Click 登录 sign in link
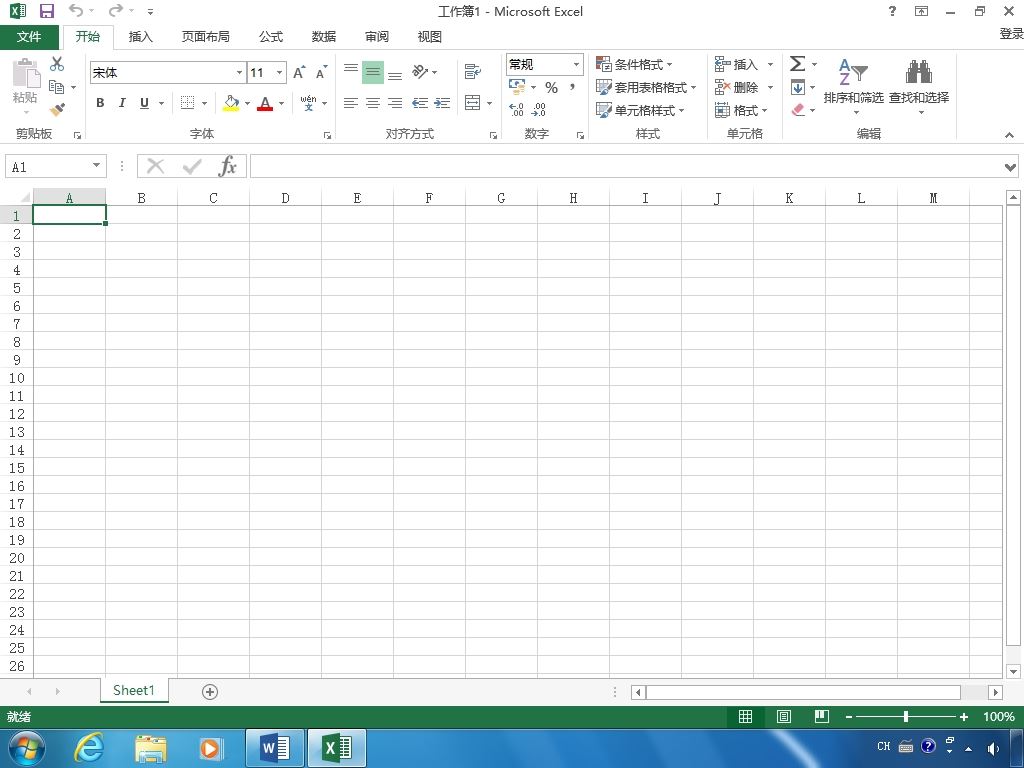This screenshot has height=768, width=1024. click(1012, 33)
